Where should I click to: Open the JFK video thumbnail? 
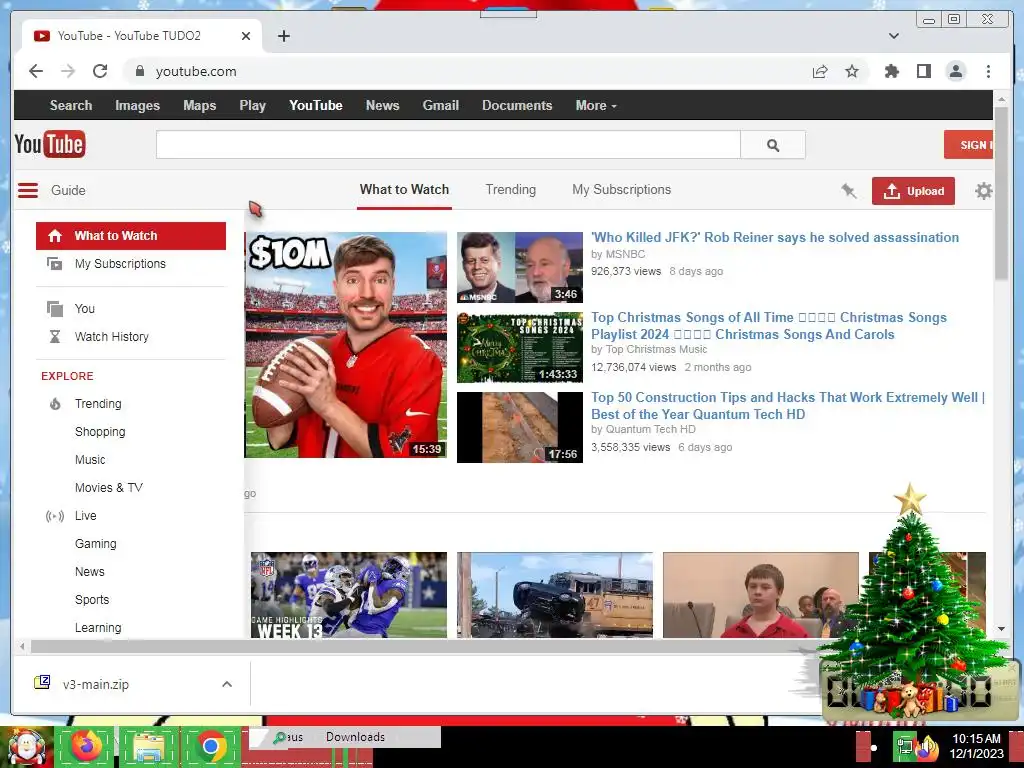click(520, 267)
